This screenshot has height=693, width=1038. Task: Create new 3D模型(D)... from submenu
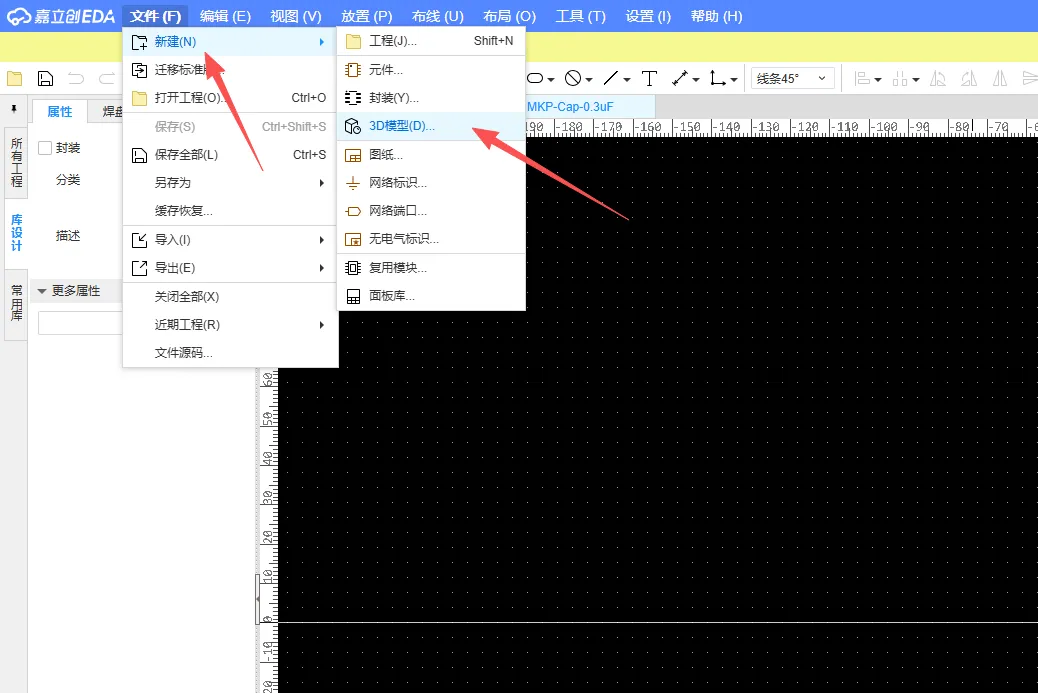431,126
